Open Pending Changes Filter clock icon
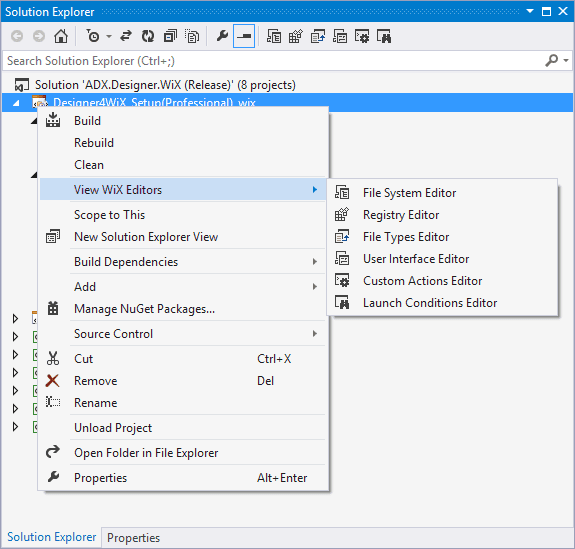575x549 pixels. [x=93, y=36]
